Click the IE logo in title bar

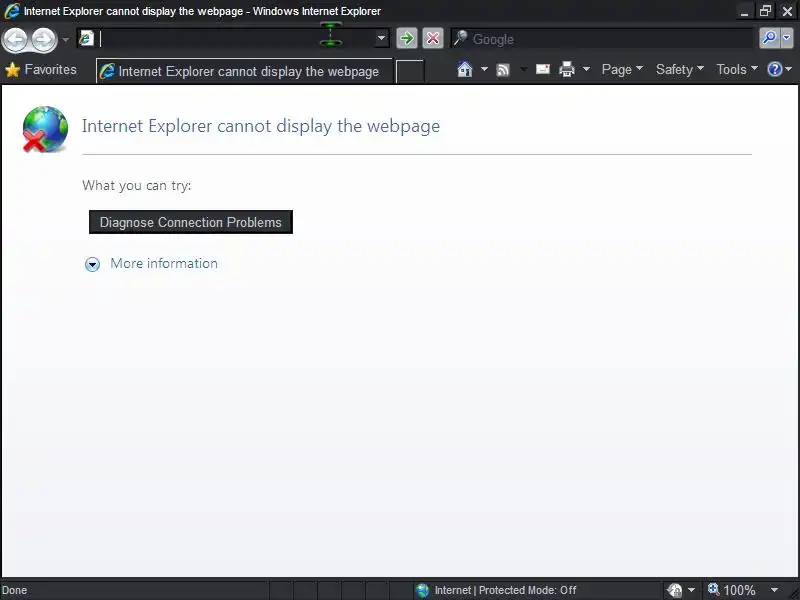11,11
